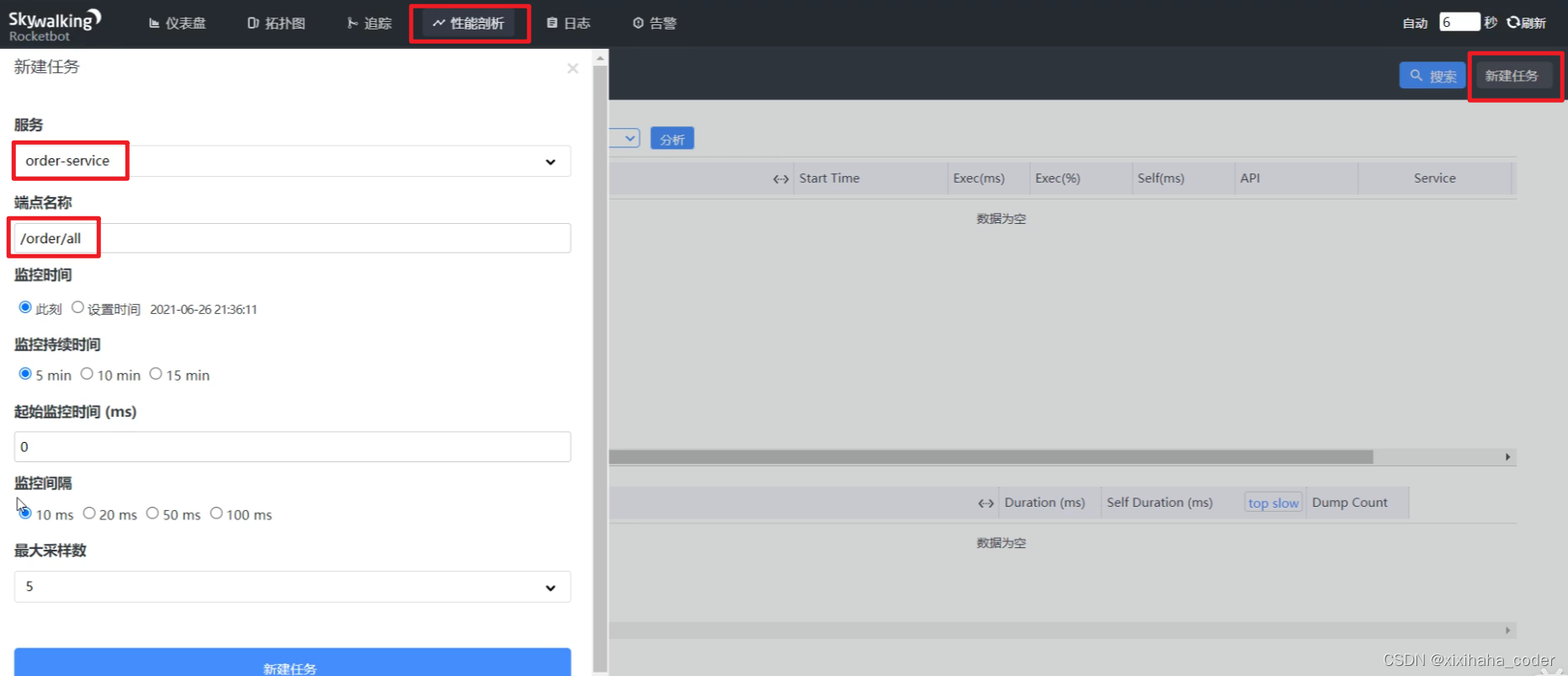
Task: Click the Duration (ms) column header
Action: click(x=1044, y=503)
